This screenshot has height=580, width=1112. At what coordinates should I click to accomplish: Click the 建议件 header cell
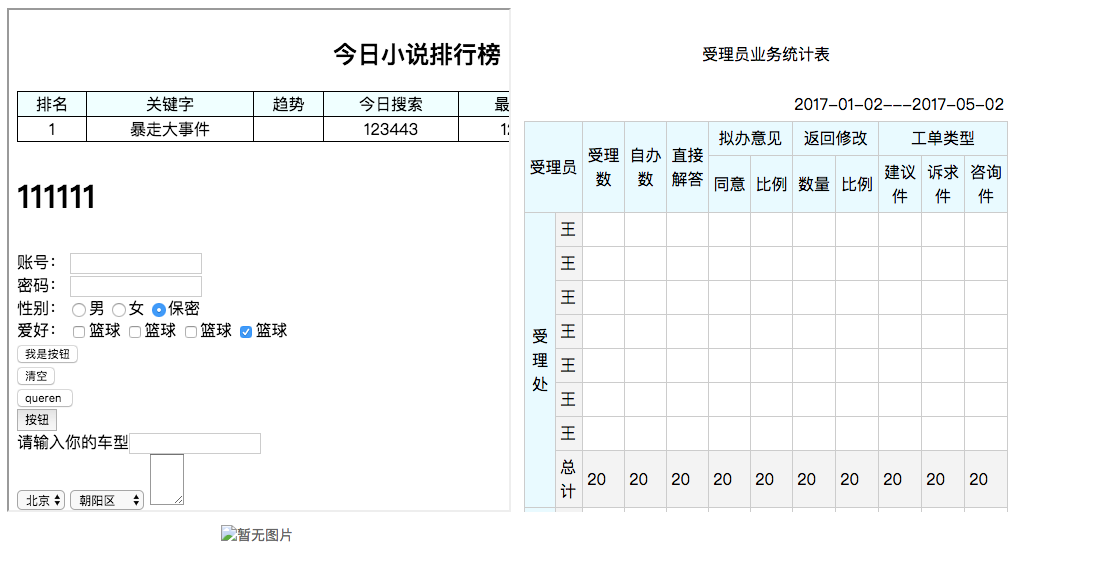point(900,184)
